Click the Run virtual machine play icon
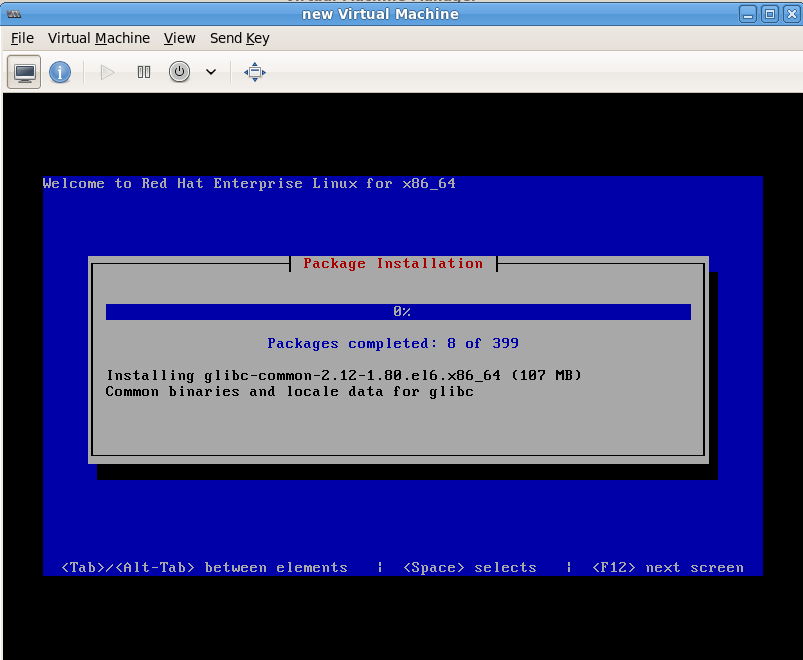 107,72
